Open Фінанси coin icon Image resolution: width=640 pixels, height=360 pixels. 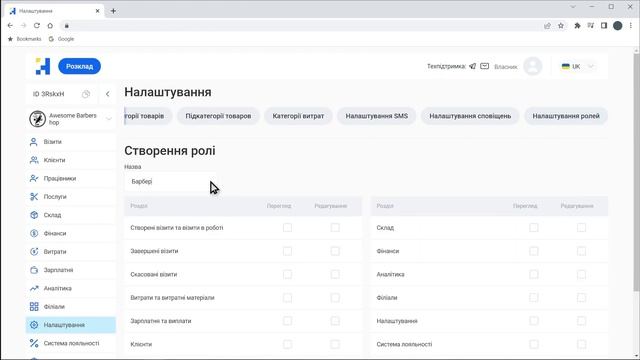point(34,233)
